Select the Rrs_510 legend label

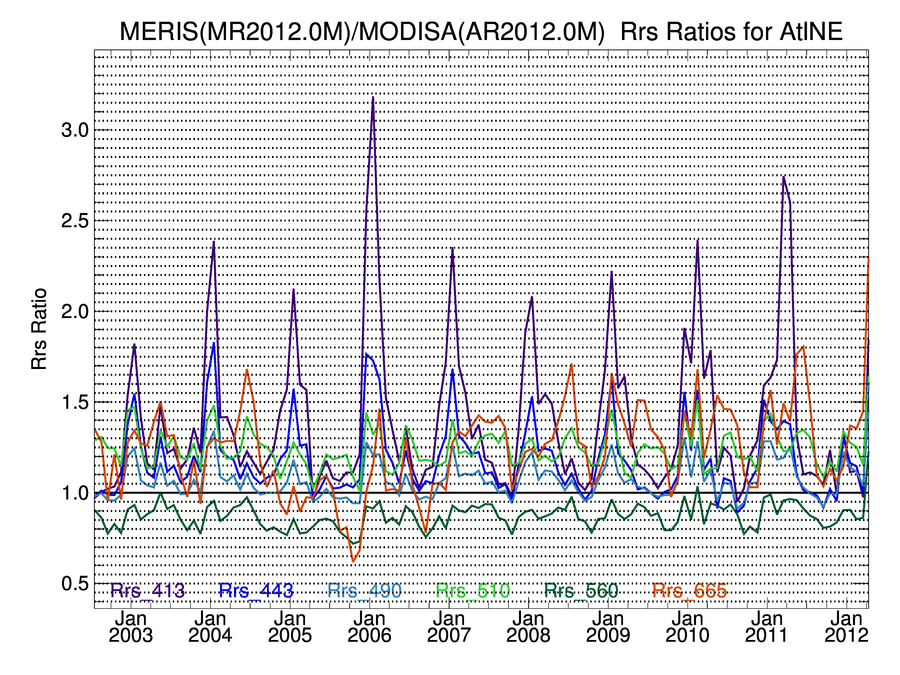pos(473,590)
